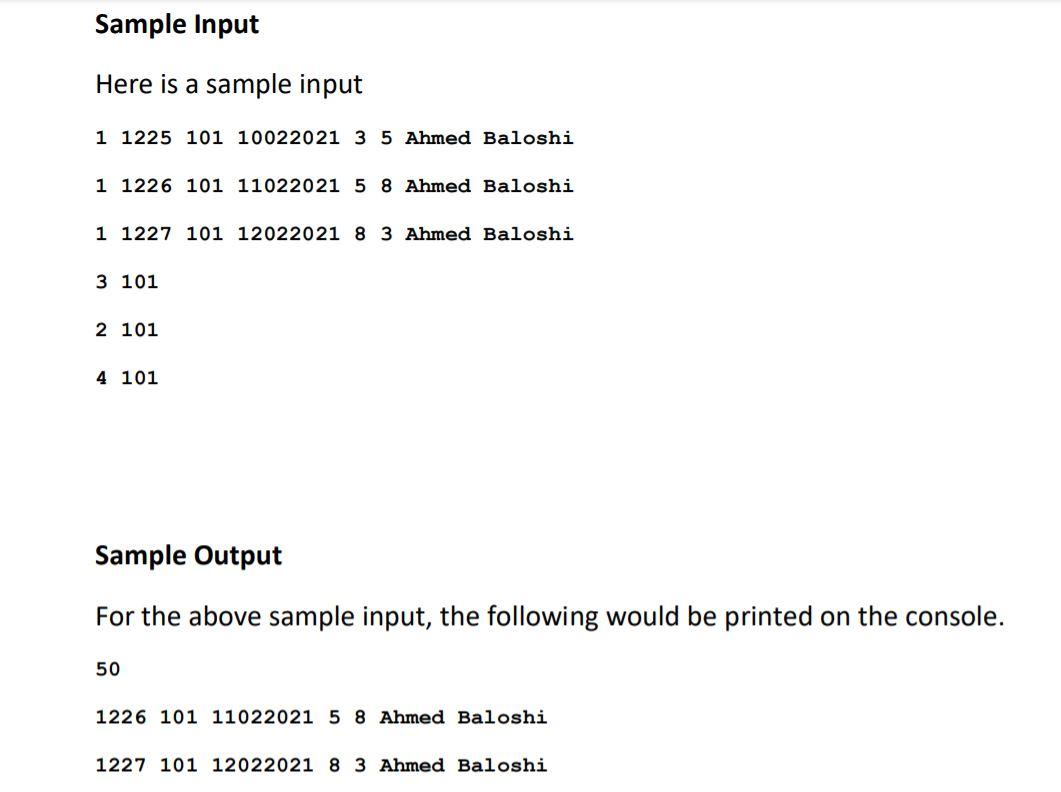Click the '3 101' input line

pos(127,282)
